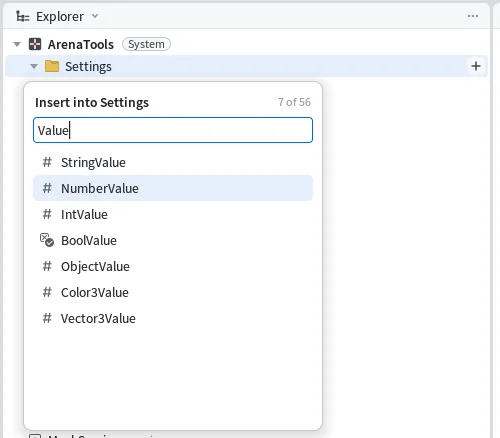The height and width of the screenshot is (438, 500).
Task: Click the hash icon beside StringValue
Action: tap(47, 162)
